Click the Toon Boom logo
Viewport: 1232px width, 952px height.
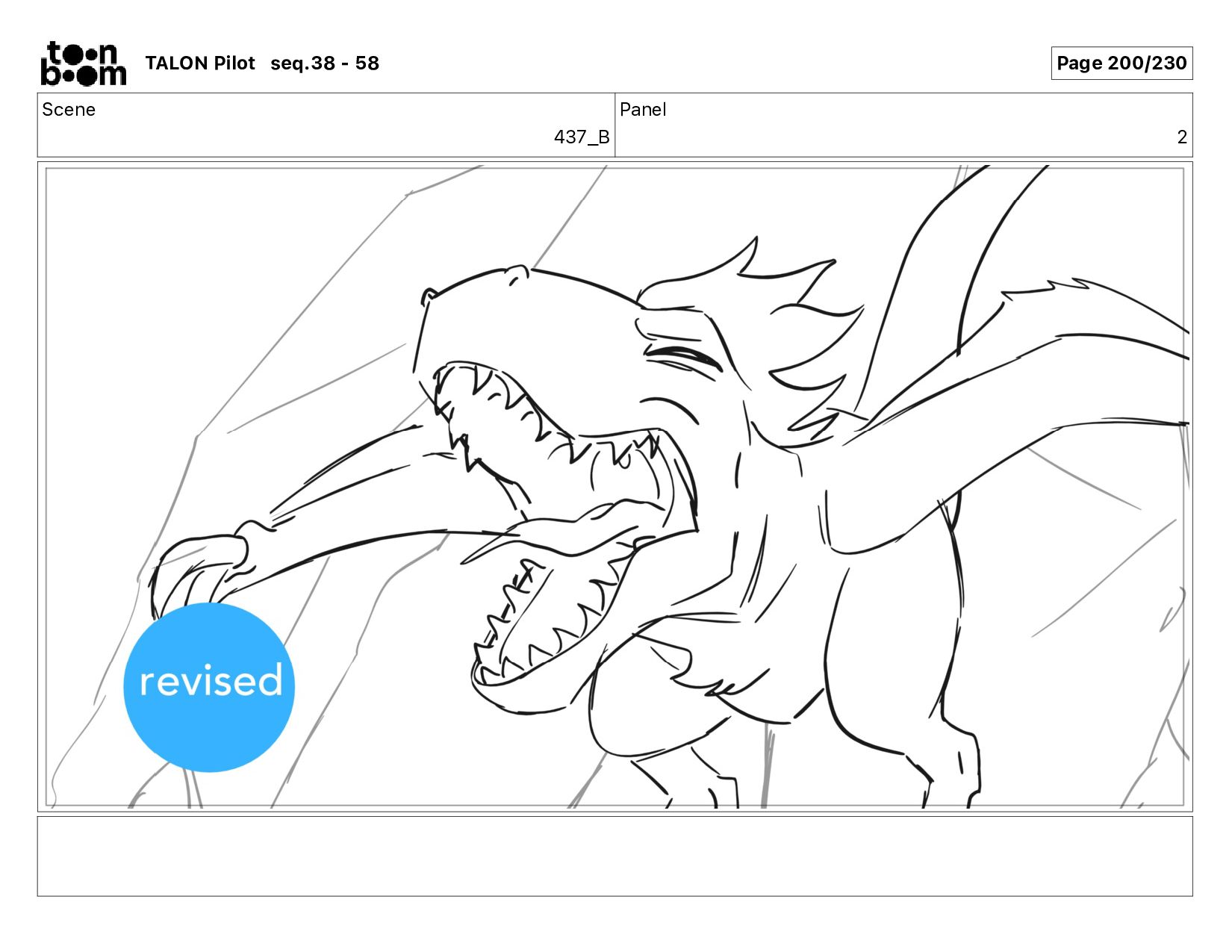point(83,63)
